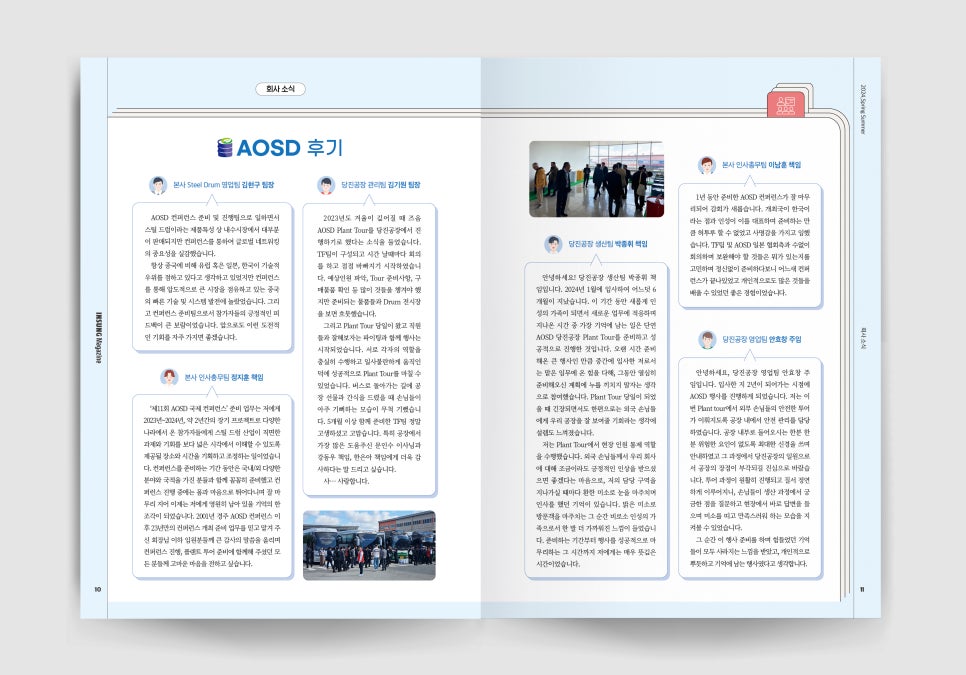Screen dimensions: 966x675
Task: Click the avatar of 김기원 팀장
Action: (326, 185)
